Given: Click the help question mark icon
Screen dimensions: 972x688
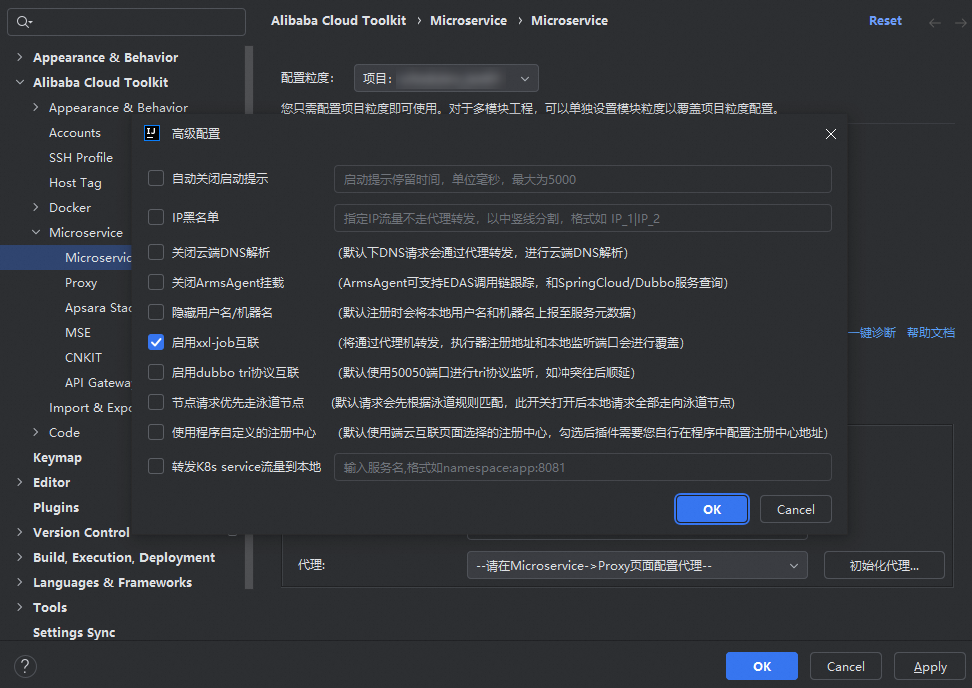Looking at the screenshot, I should [25, 666].
